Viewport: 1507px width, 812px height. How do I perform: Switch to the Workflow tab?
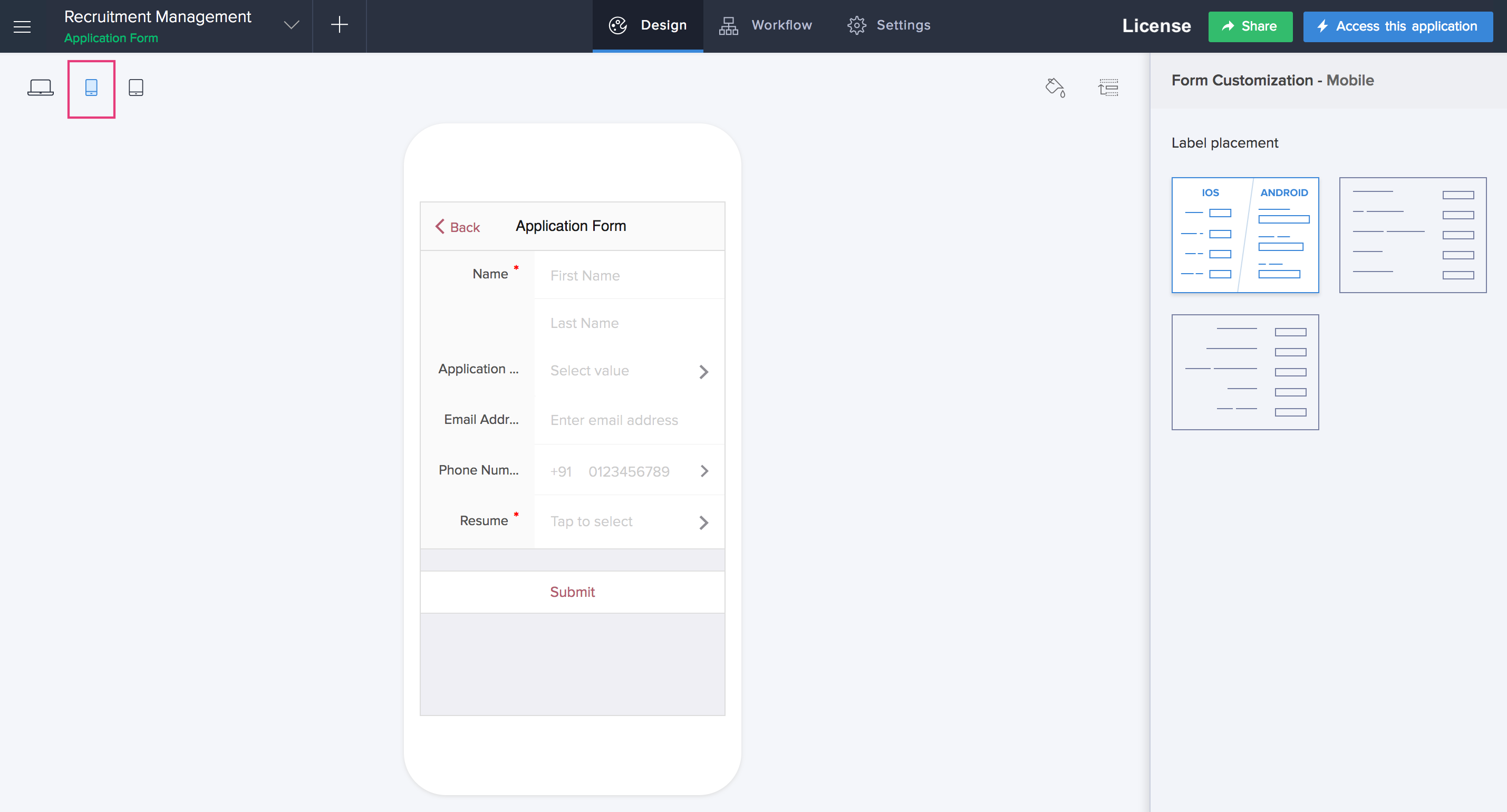pos(765,25)
